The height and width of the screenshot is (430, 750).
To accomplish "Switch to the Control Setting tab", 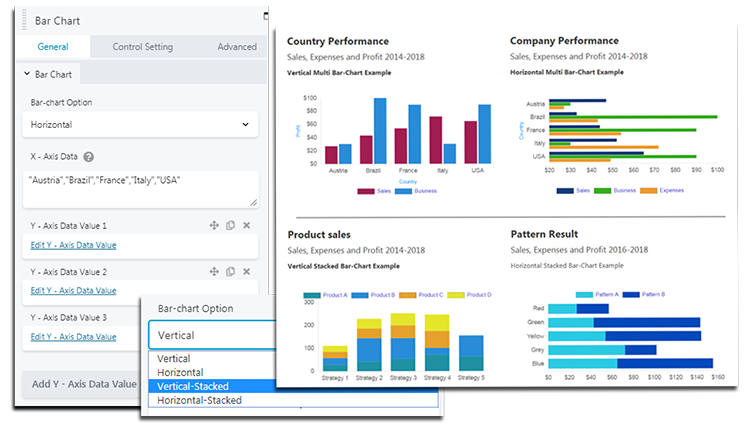I will coord(142,47).
